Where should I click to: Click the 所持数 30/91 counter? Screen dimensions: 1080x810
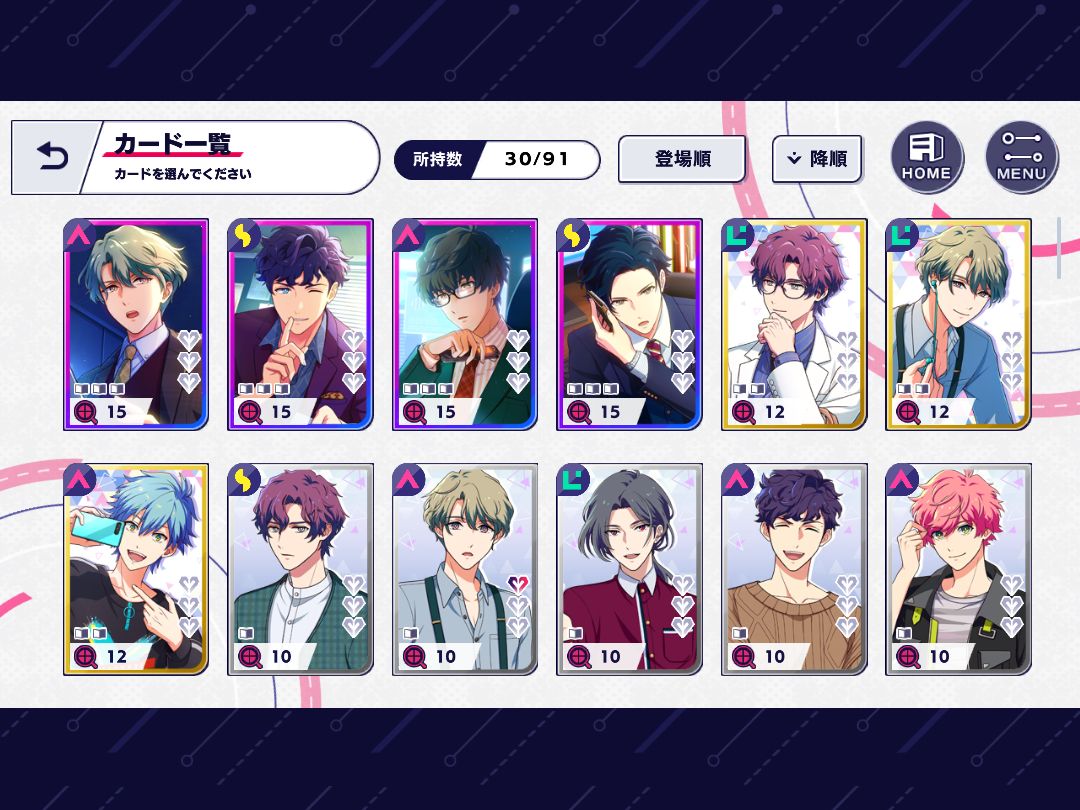[497, 159]
